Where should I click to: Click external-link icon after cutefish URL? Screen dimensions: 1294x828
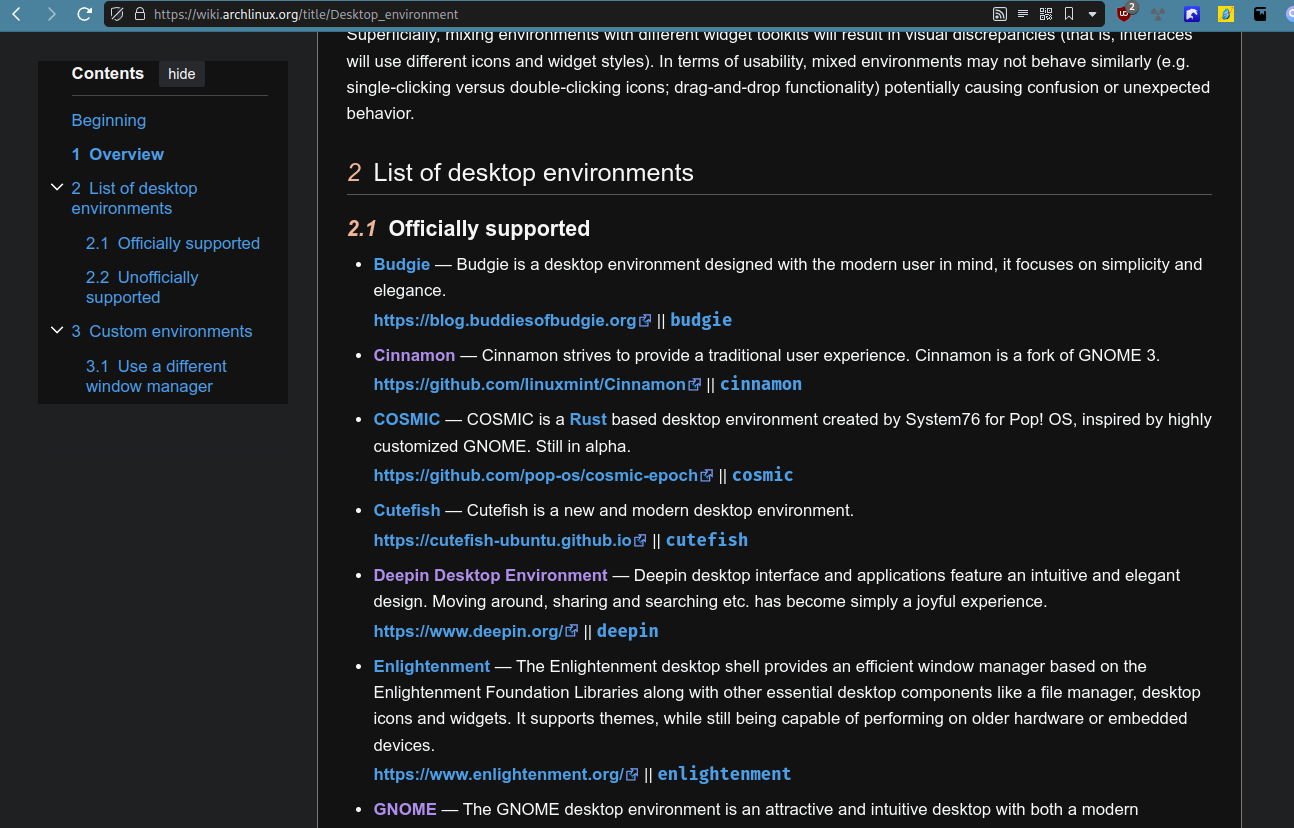click(x=640, y=541)
